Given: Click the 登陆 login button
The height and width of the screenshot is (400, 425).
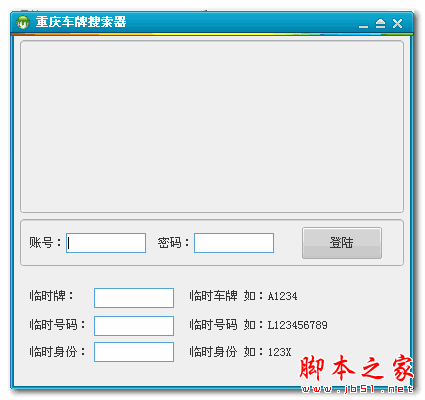Looking at the screenshot, I should pyautogui.click(x=342, y=243).
